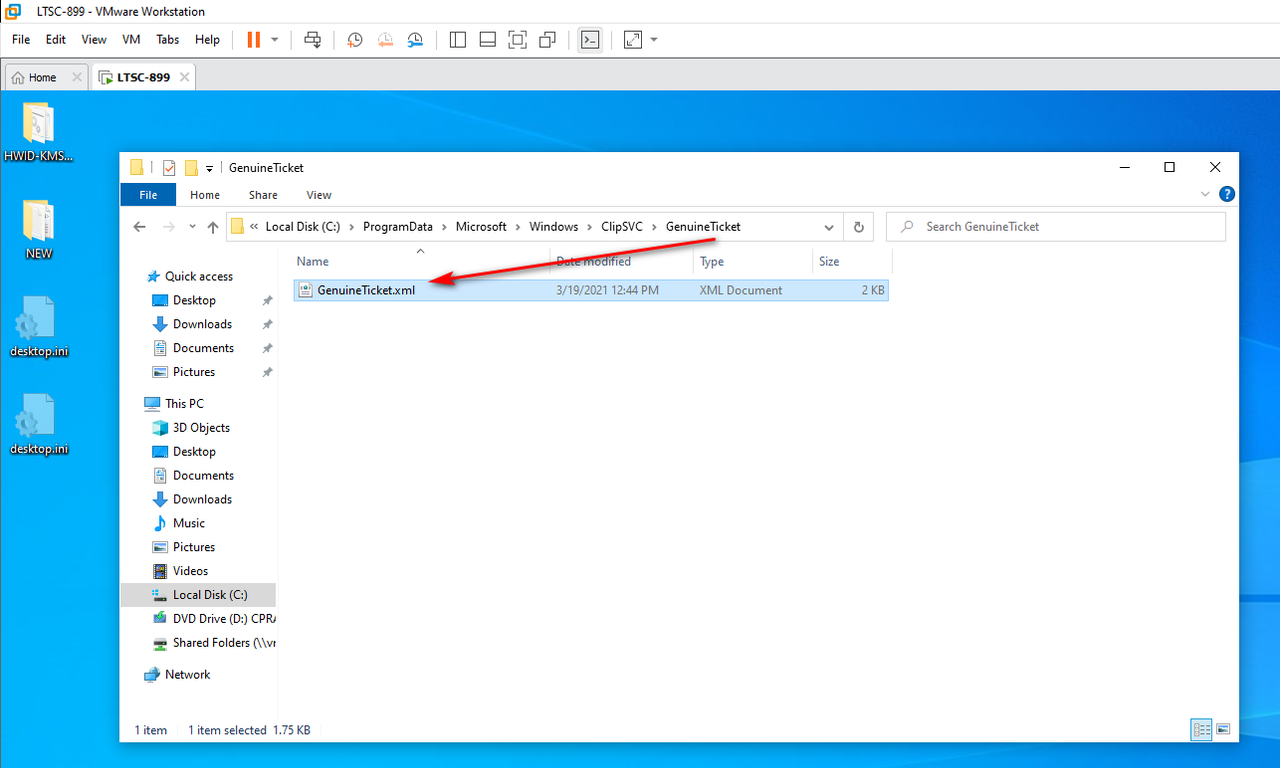Open Network in the navigation pane
This screenshot has height=768, width=1280.
pyautogui.click(x=188, y=674)
